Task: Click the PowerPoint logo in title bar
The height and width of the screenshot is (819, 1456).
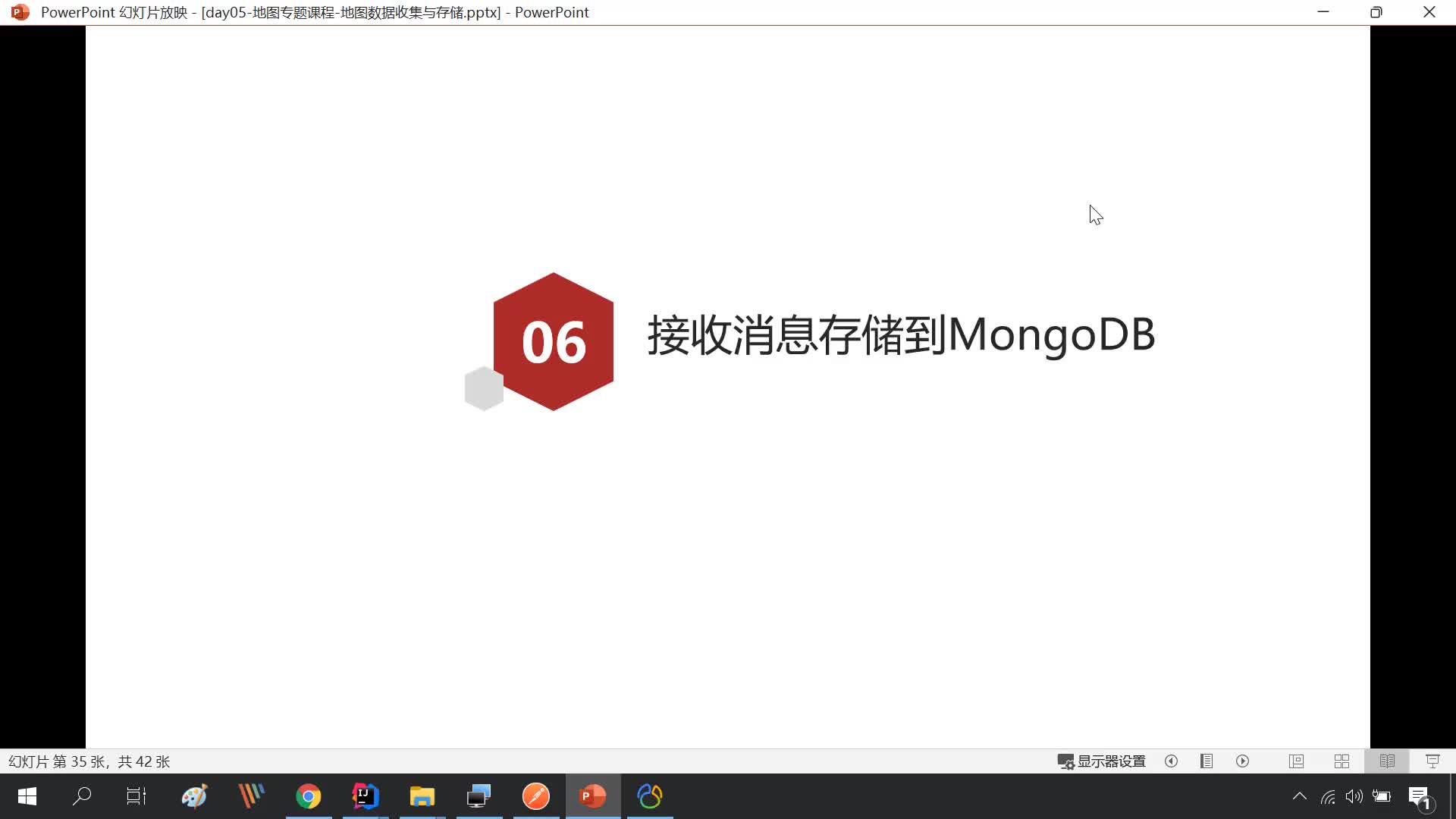Action: 20,12
